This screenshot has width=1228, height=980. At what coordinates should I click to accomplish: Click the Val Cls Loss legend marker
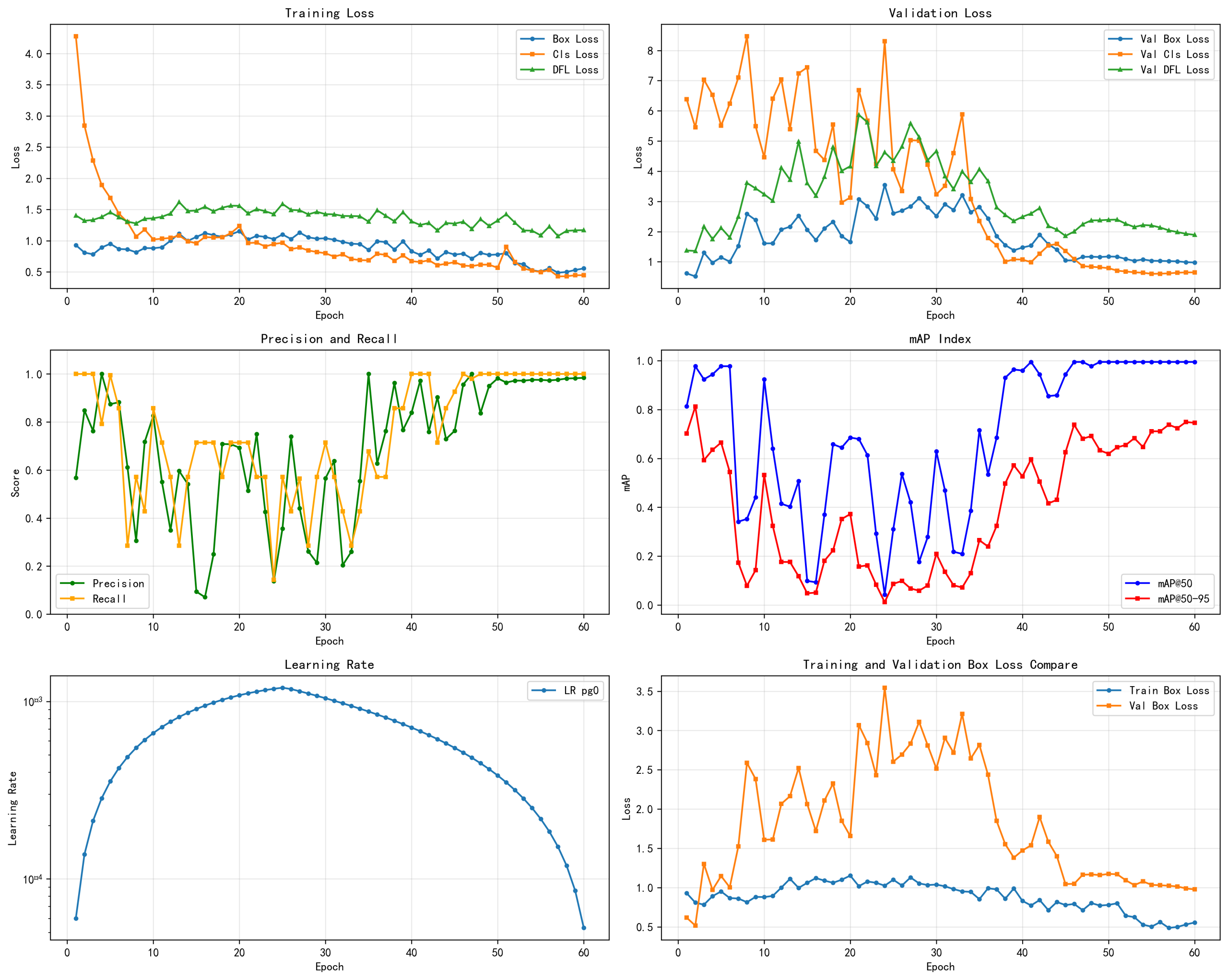1120,55
